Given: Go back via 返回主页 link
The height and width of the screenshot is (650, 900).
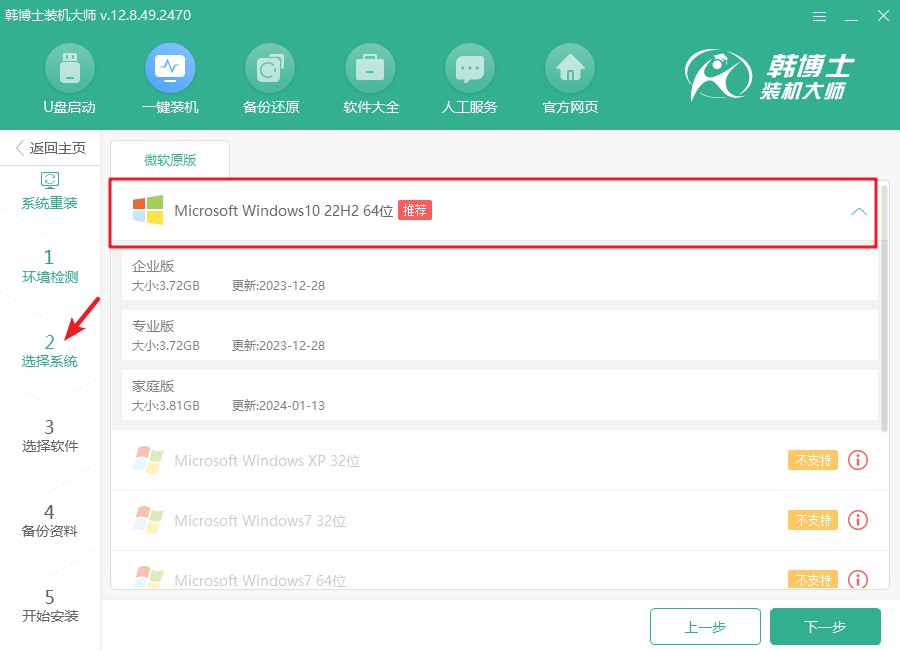Looking at the screenshot, I should [51, 148].
